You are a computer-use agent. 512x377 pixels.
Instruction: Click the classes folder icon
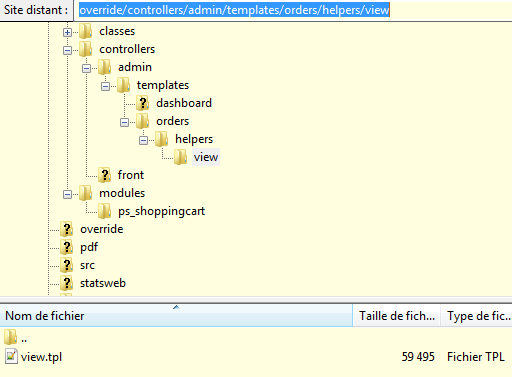[x=86, y=31]
